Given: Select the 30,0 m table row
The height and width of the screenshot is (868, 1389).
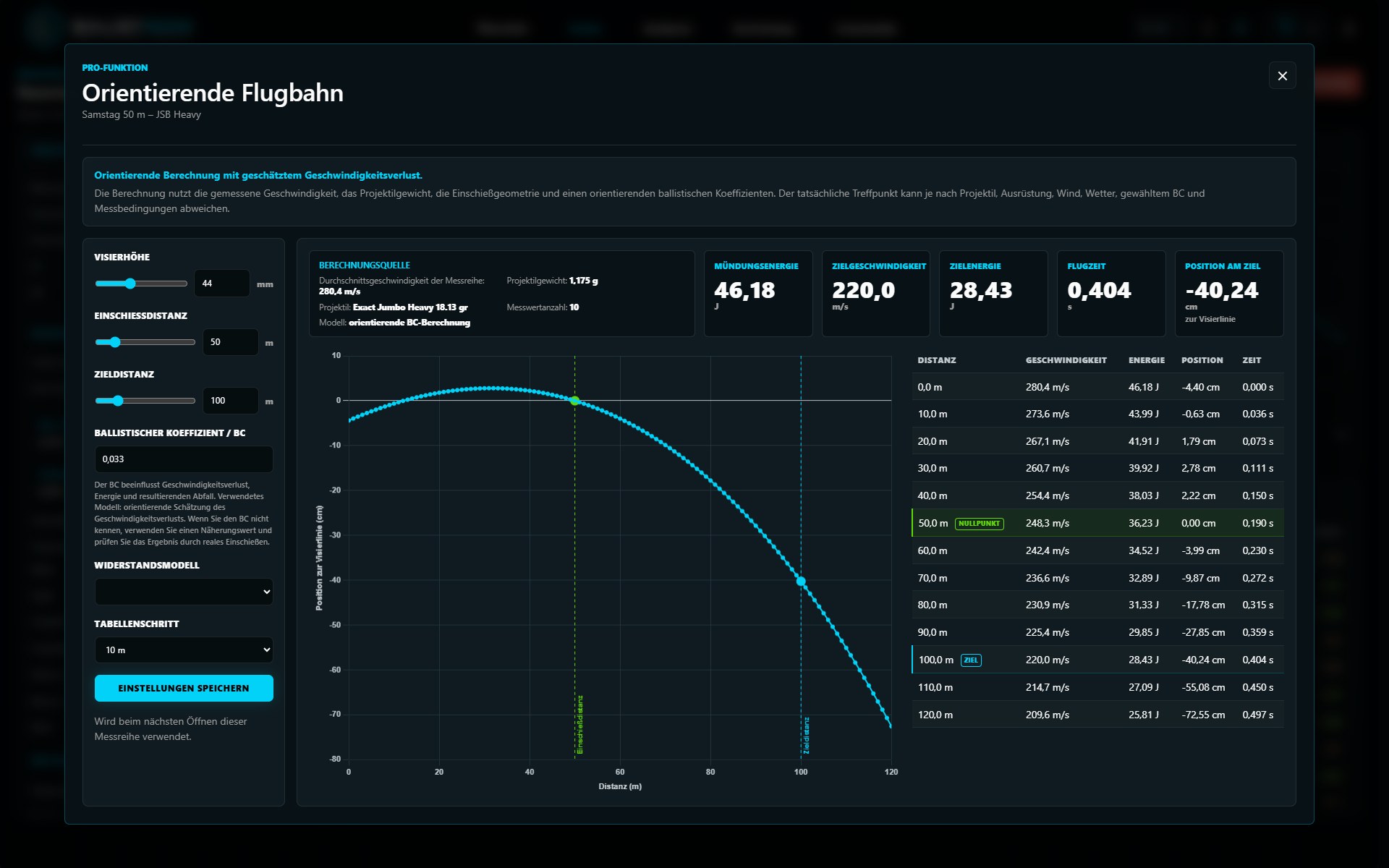Looking at the screenshot, I should click(1097, 469).
